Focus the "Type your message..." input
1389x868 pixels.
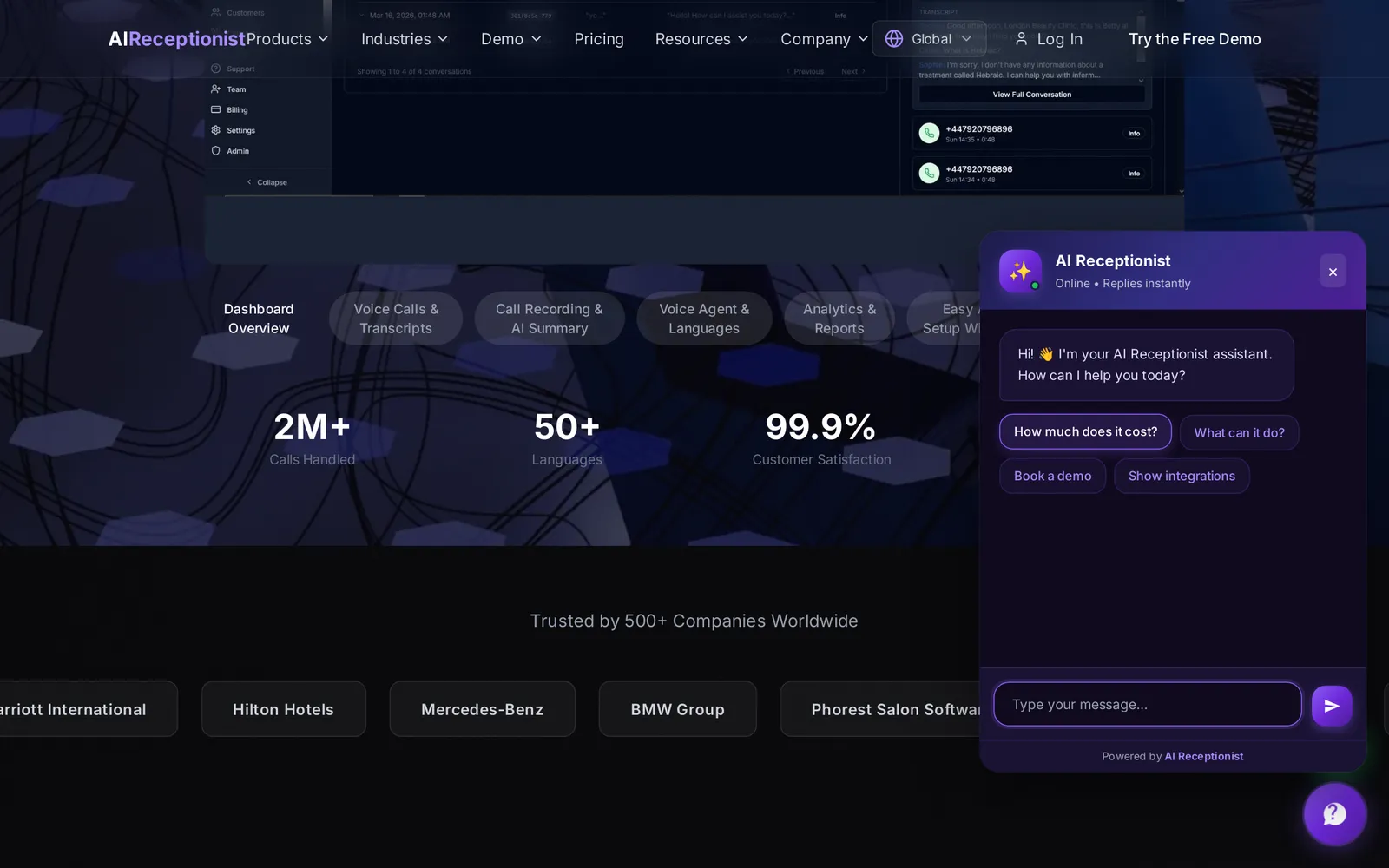pyautogui.click(x=1148, y=704)
